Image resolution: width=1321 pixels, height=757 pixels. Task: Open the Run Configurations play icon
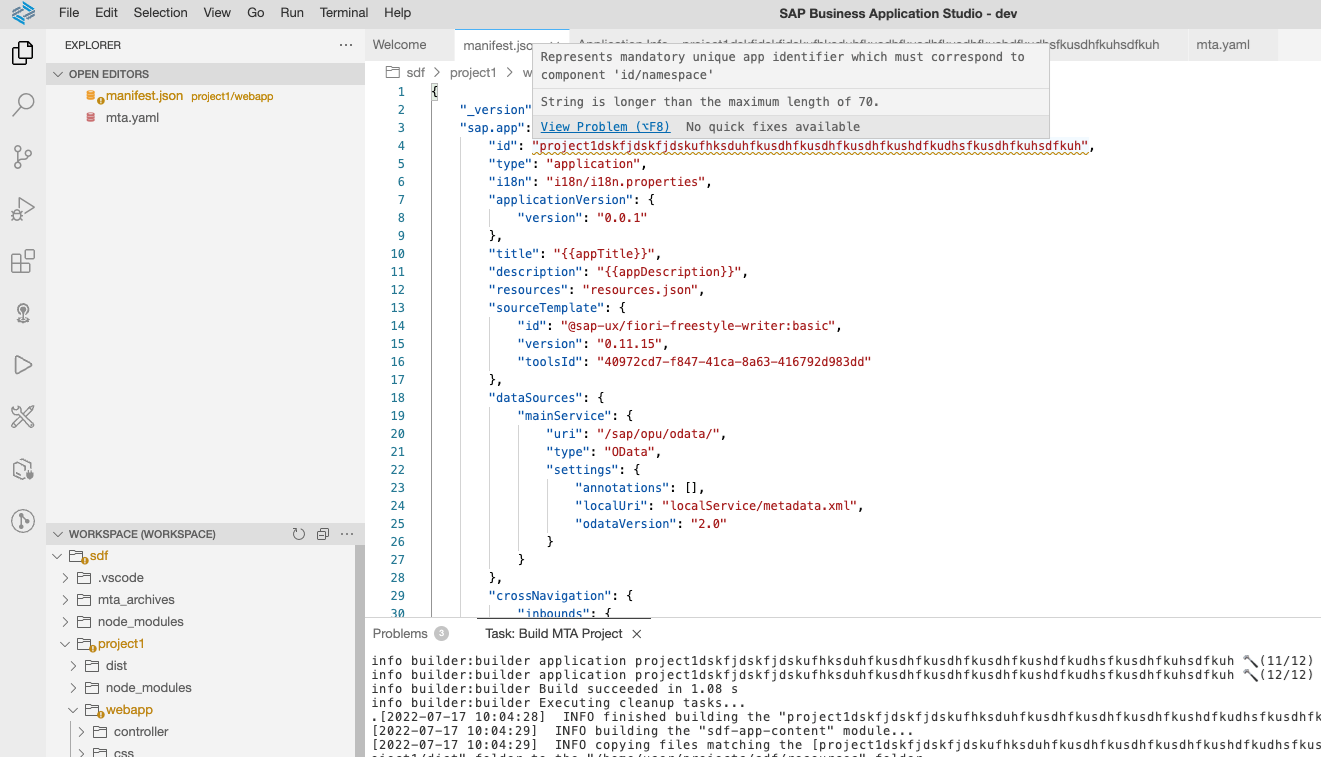pyautogui.click(x=23, y=365)
